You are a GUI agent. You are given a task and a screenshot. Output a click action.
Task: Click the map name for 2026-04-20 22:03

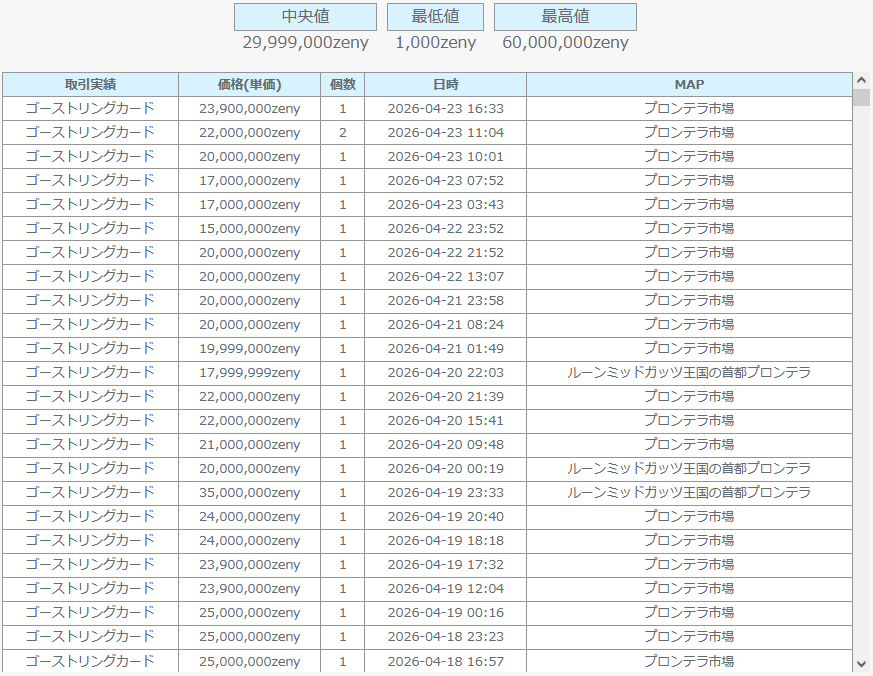pos(689,373)
